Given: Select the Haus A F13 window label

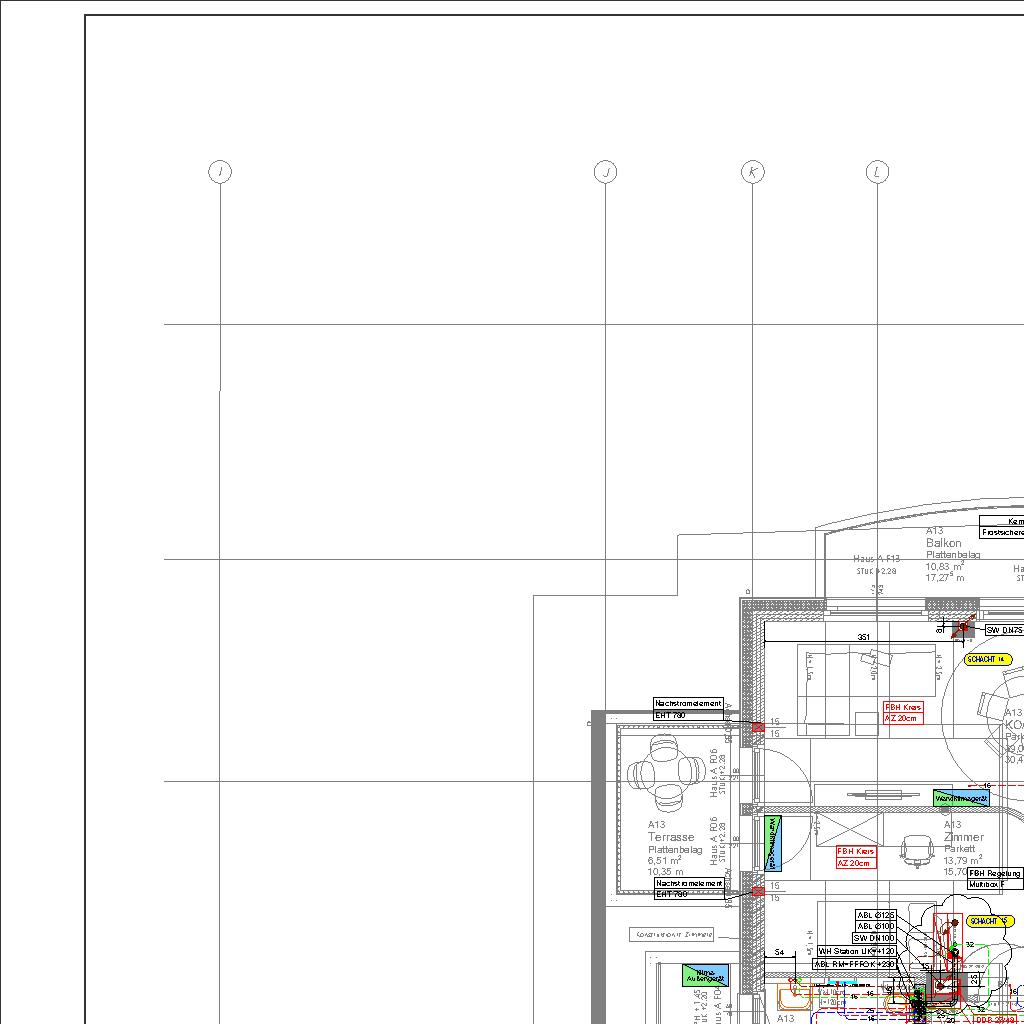Looking at the screenshot, I should coord(876,558).
